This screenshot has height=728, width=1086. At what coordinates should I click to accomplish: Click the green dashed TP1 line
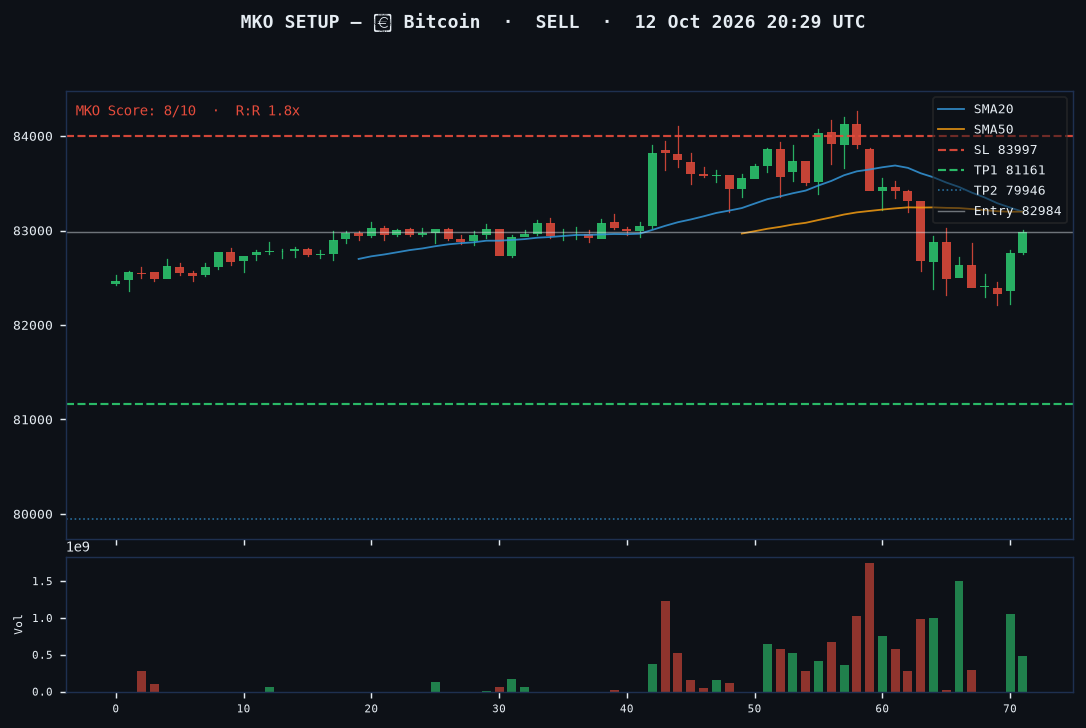click(569, 404)
